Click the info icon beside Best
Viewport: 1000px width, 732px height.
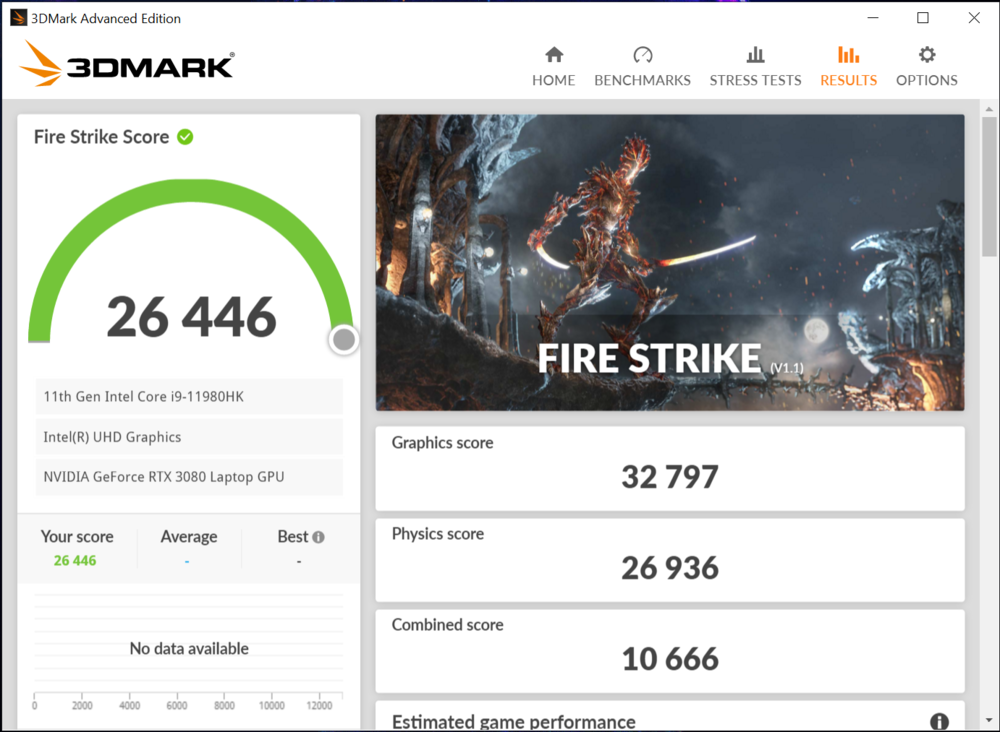pyautogui.click(x=318, y=537)
